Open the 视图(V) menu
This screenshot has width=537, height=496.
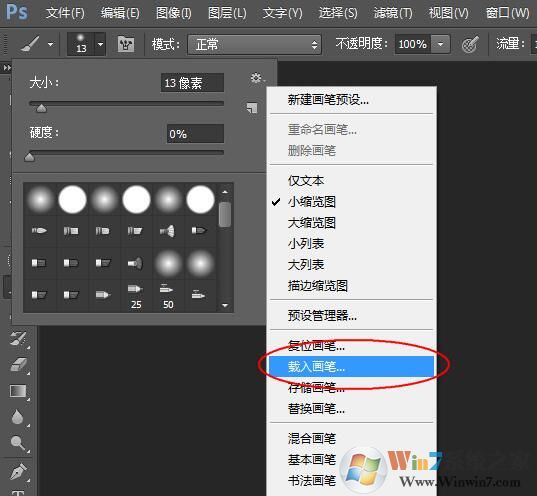point(448,13)
